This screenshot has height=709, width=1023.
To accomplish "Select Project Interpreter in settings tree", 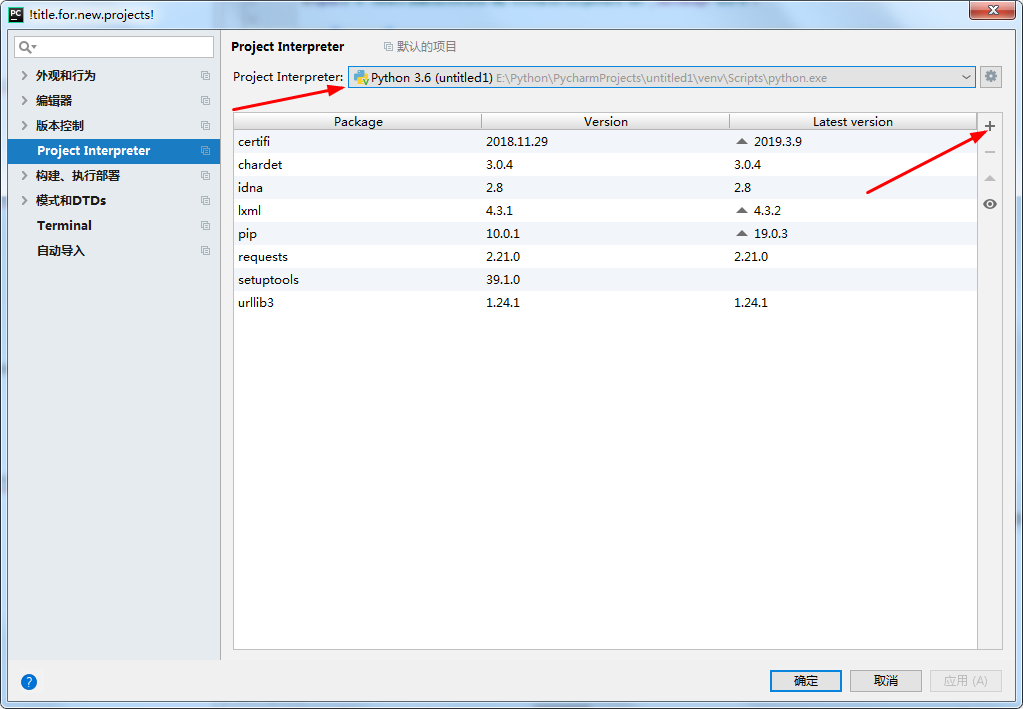I will point(114,151).
